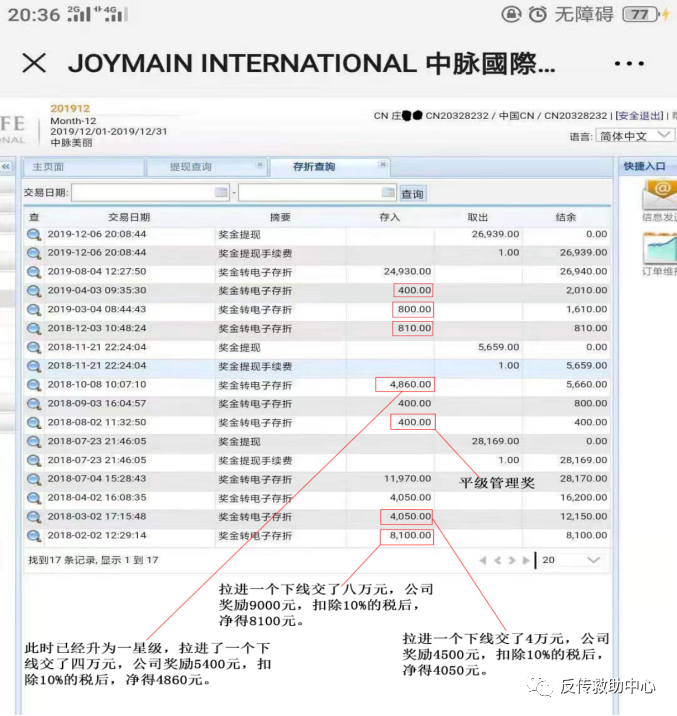Screen dimensions: 677x716
Task: Close the JOYMAIN INTERNATIONAL page with X
Action: [34, 64]
